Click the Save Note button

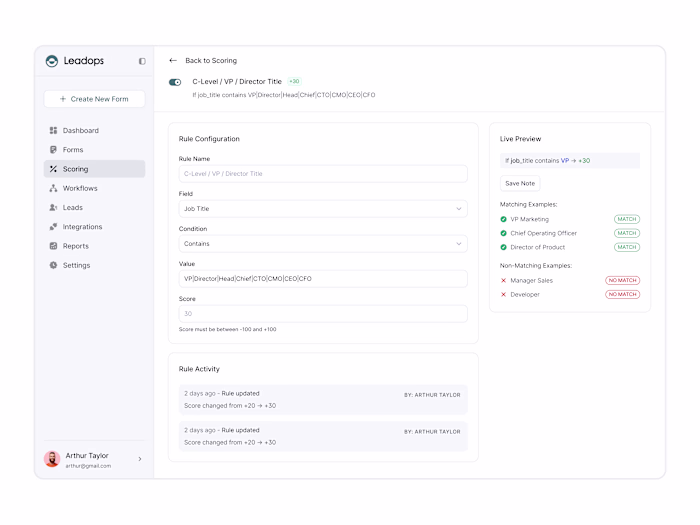click(x=520, y=183)
